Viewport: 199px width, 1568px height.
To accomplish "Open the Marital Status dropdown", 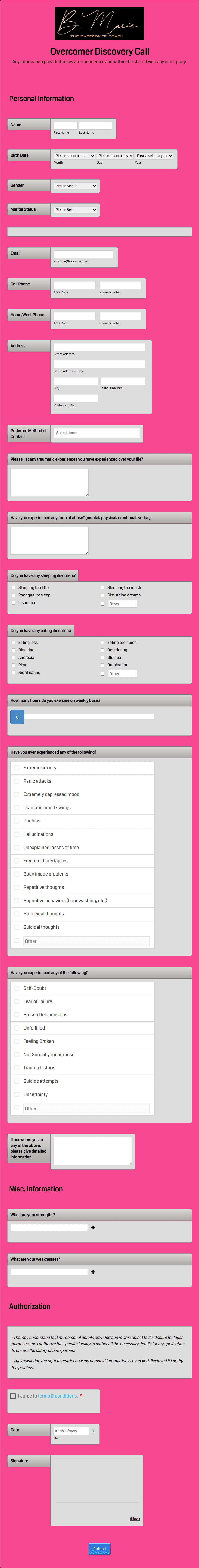I will tap(76, 209).
